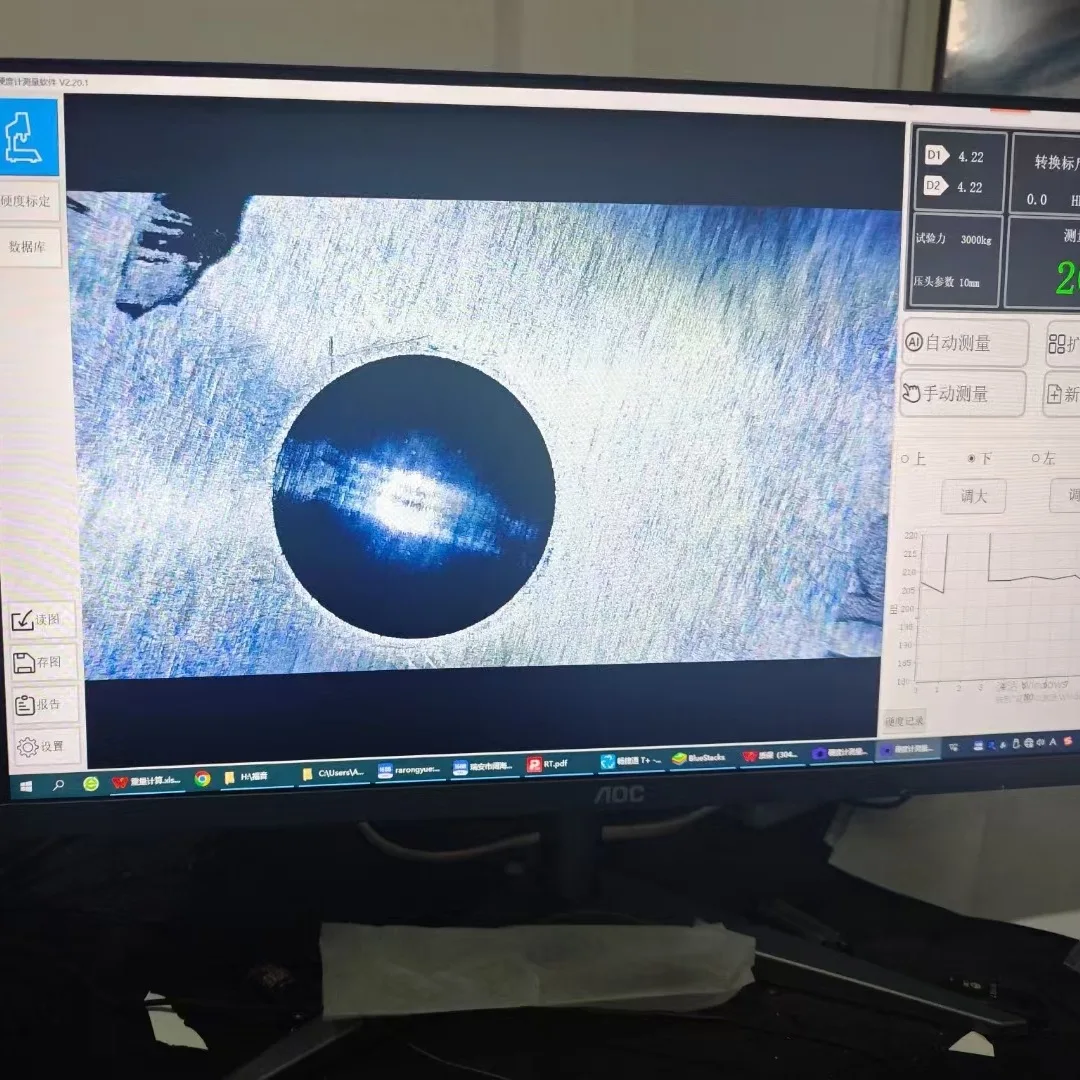The width and height of the screenshot is (1080, 1080).
Task: Open the hardness software taskbar item
Action: point(908,749)
